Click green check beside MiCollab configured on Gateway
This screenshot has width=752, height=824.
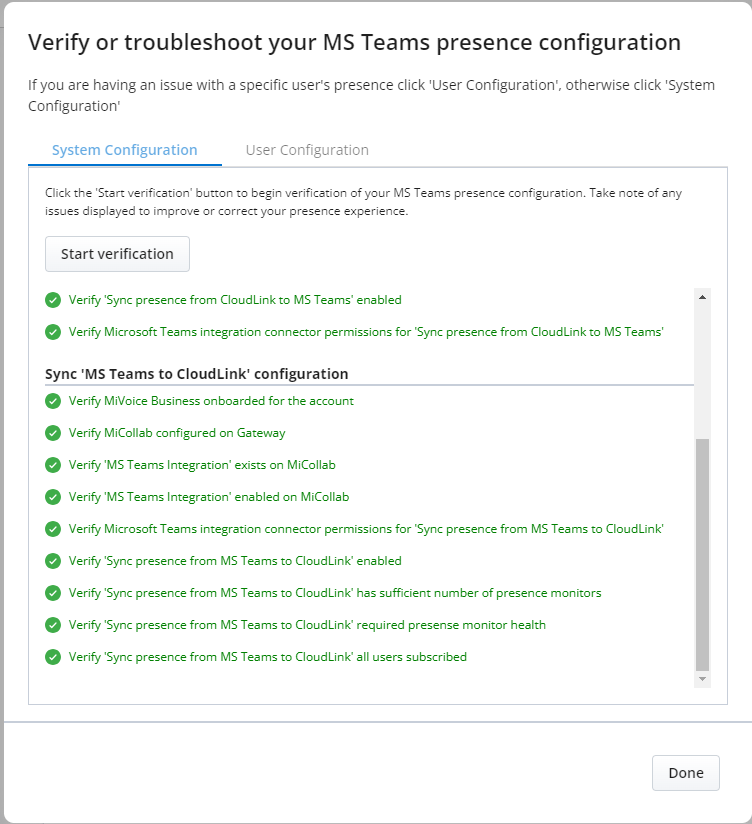tap(53, 433)
